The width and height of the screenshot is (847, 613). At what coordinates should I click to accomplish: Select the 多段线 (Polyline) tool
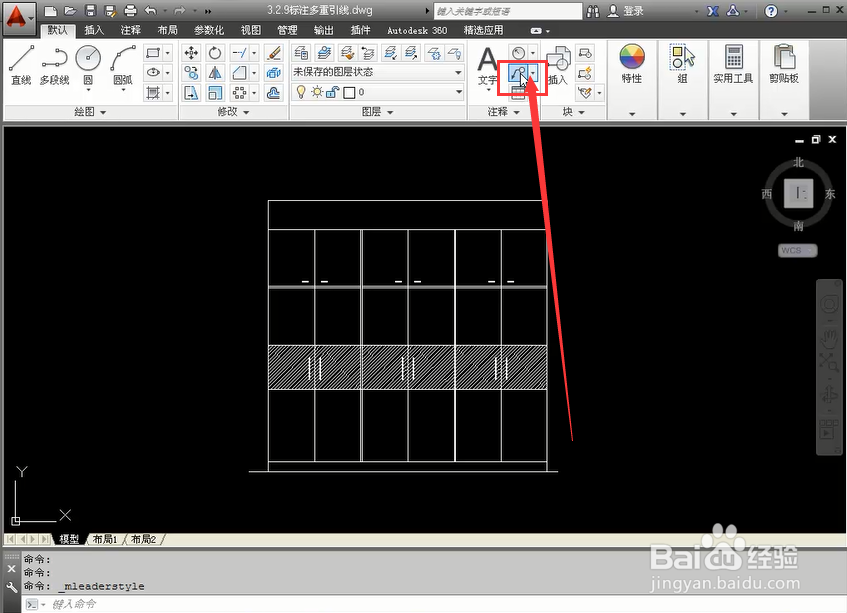point(55,65)
